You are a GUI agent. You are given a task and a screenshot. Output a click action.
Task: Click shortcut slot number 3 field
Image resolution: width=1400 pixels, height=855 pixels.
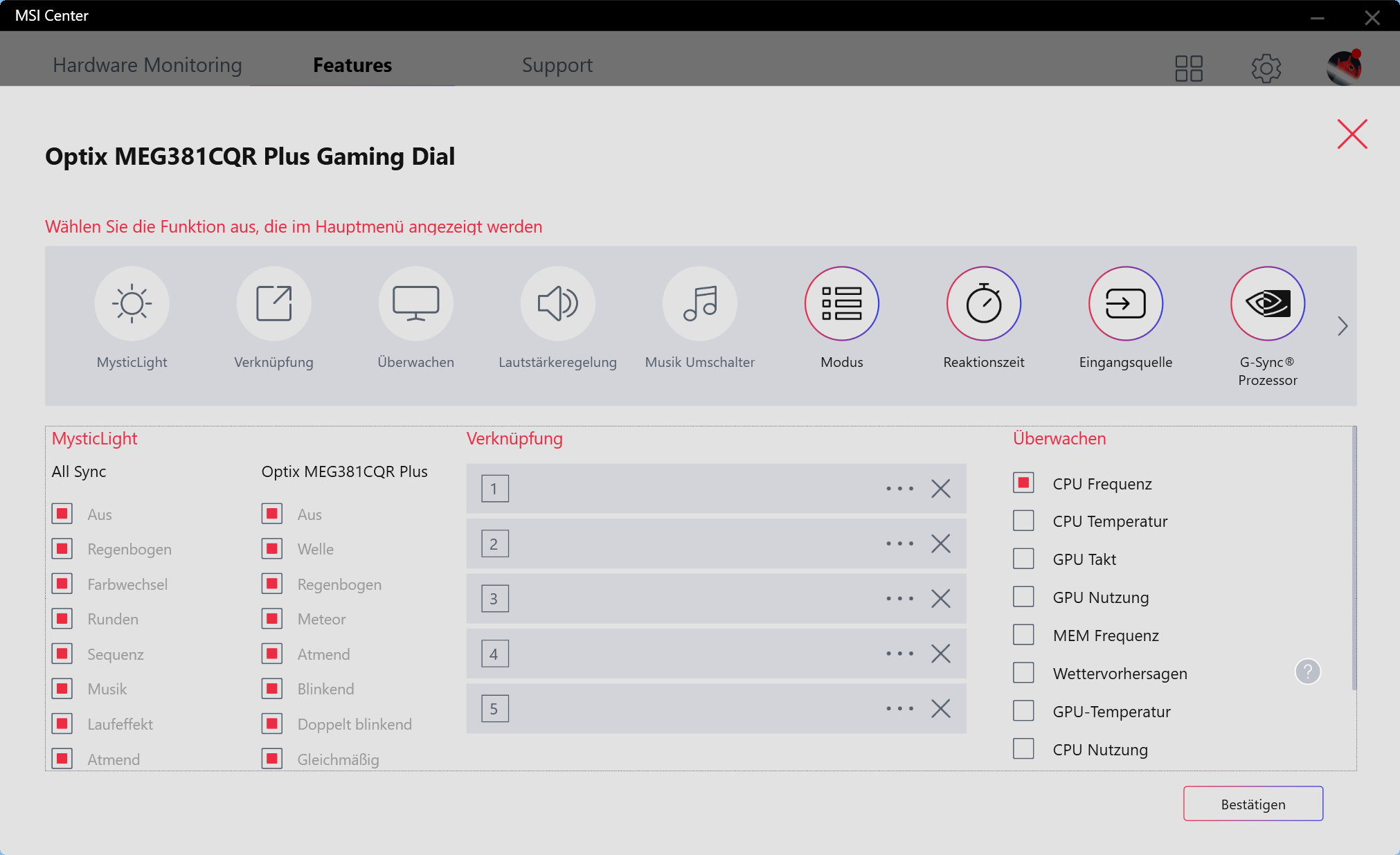pyautogui.click(x=716, y=598)
